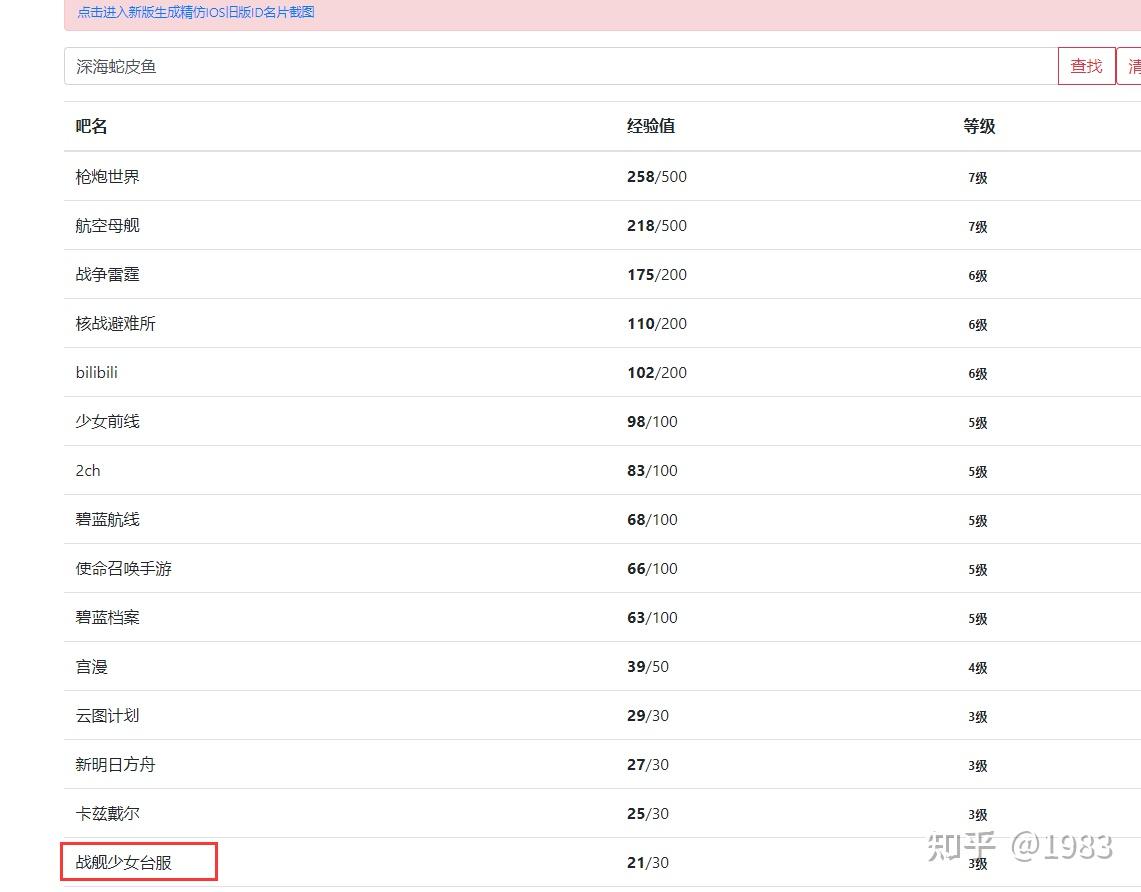The width and height of the screenshot is (1141, 892).
Task: Select the 使命召唤手游 entry
Action: [x=123, y=568]
